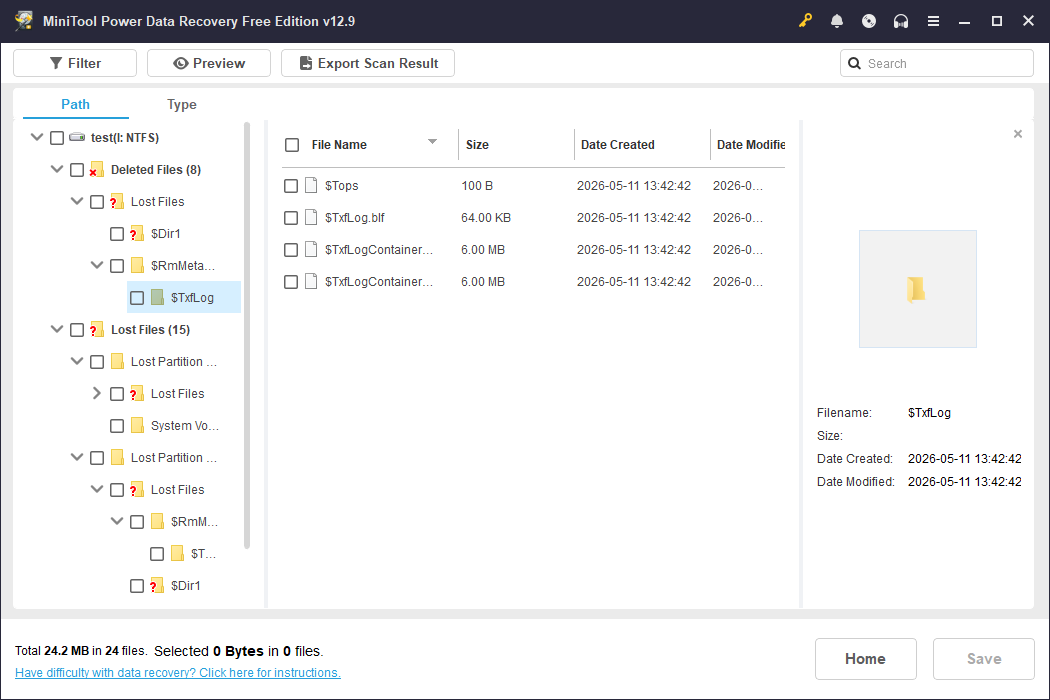Image resolution: width=1050 pixels, height=700 pixels.
Task: Open the notifications bell icon
Action: pos(836,21)
